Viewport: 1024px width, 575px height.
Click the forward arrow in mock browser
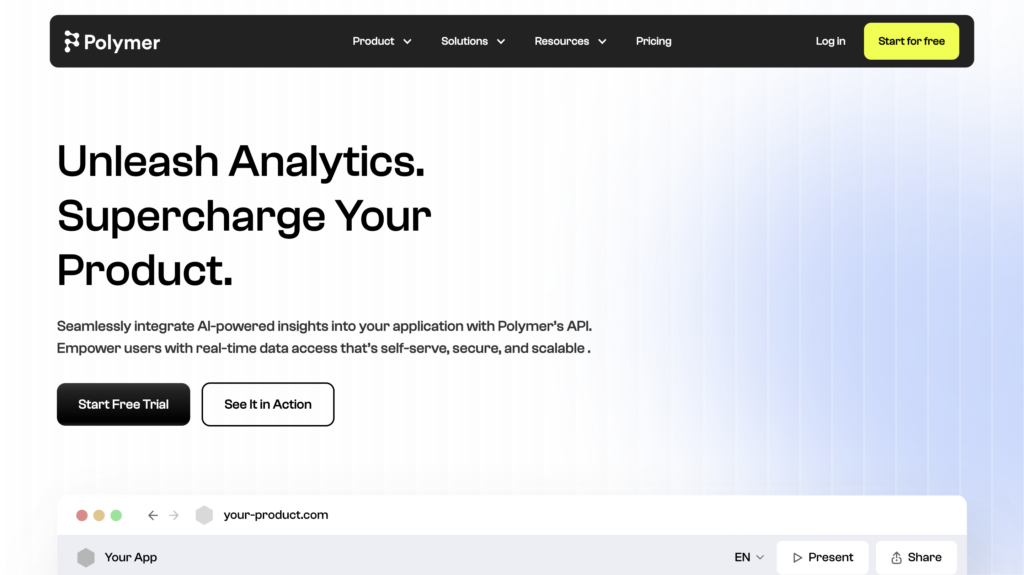point(174,516)
